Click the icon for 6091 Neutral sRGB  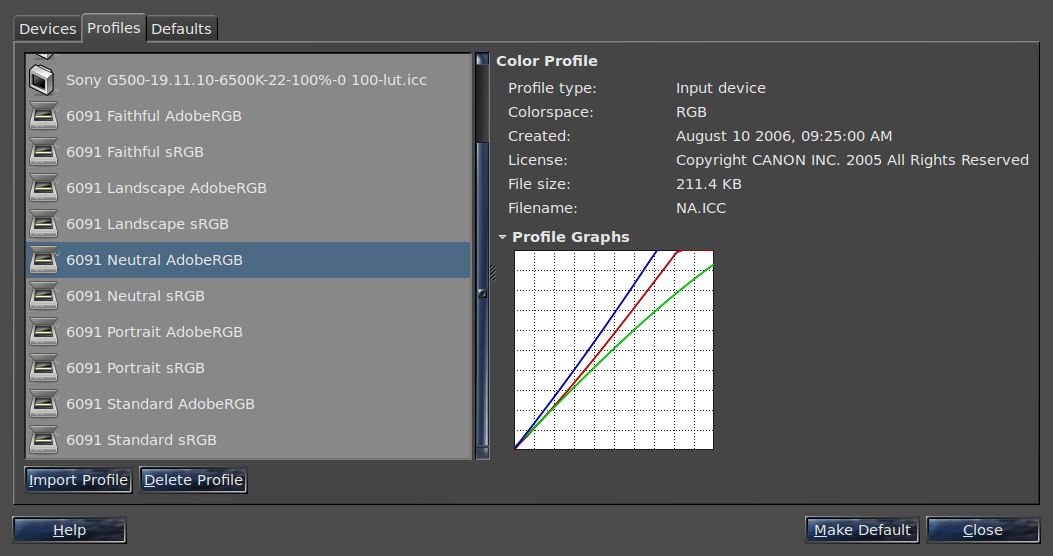point(43,296)
